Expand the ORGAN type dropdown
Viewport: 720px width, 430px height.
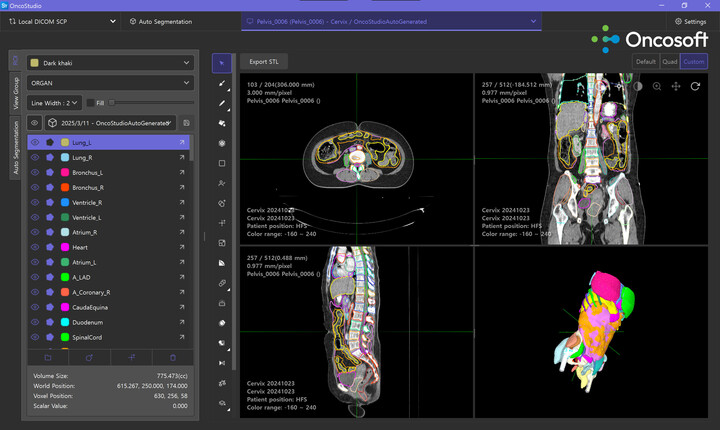110,83
